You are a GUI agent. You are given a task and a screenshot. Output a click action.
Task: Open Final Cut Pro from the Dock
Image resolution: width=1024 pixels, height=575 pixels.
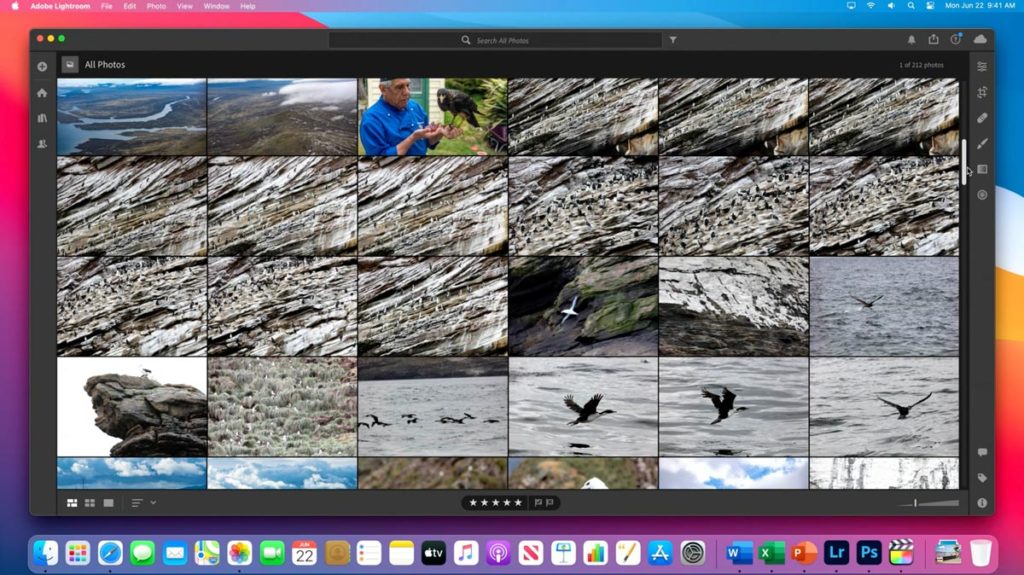pos(901,553)
